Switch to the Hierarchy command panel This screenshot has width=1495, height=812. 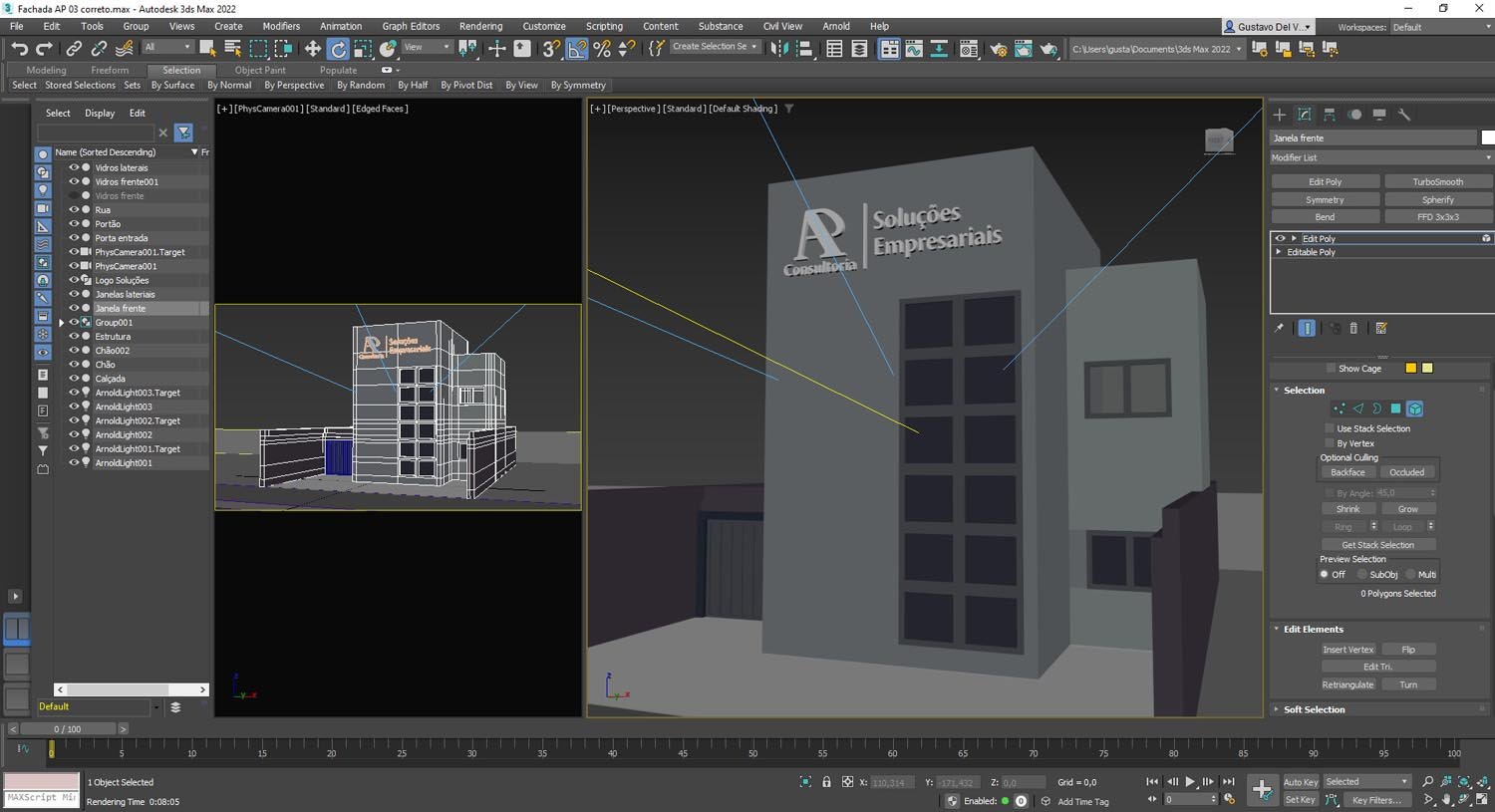pos(1330,115)
